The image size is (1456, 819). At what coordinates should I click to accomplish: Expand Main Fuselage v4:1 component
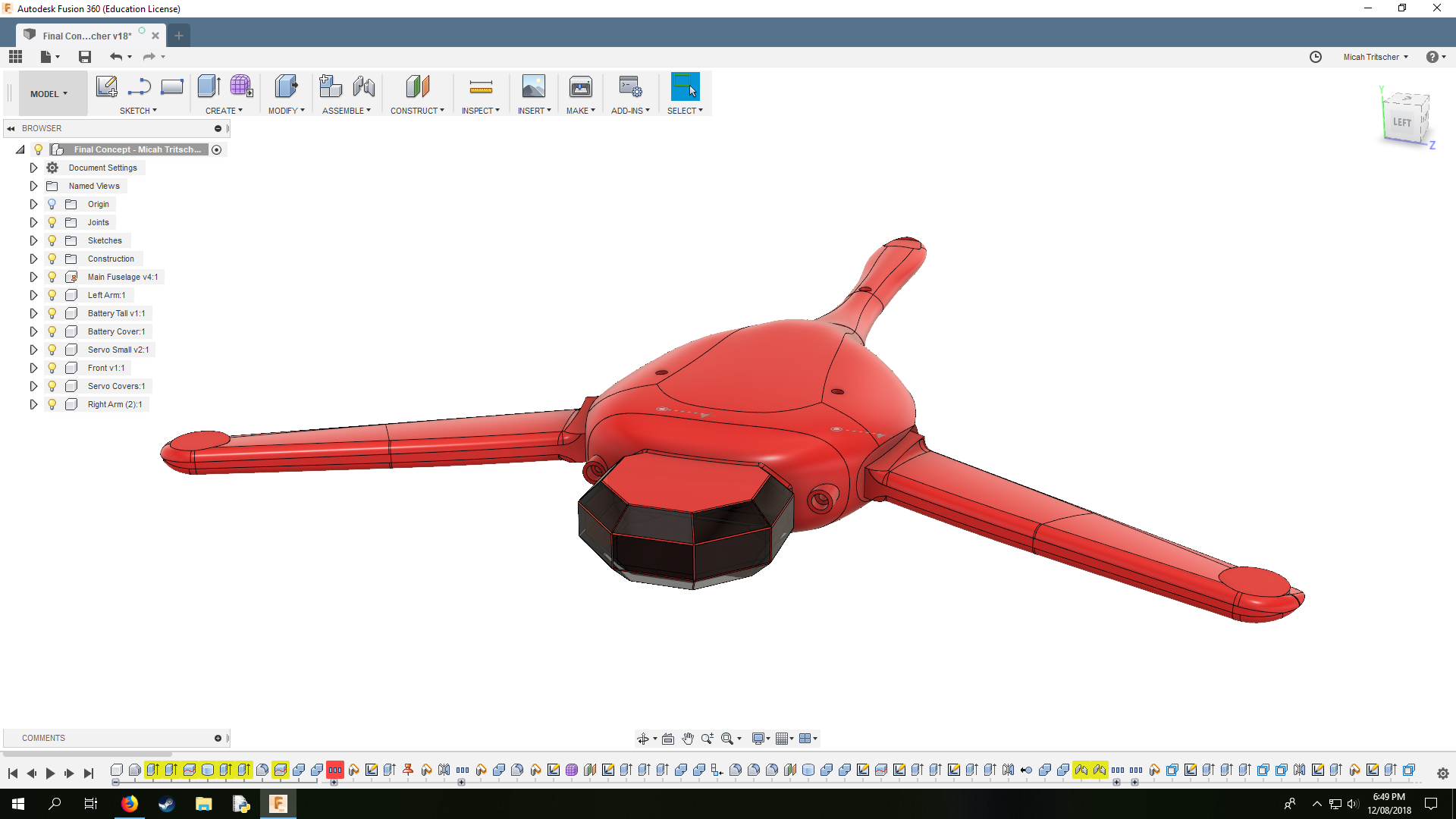click(33, 277)
